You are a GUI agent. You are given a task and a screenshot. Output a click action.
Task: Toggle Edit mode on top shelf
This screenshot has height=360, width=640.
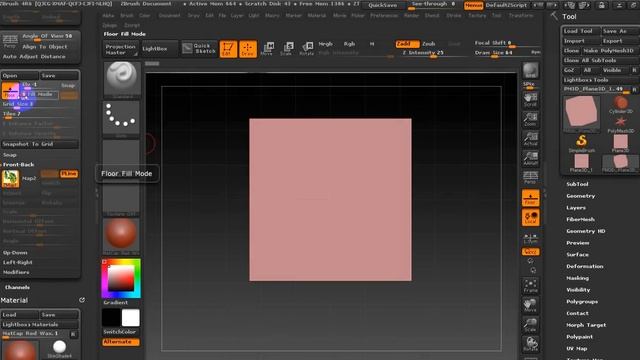tap(228, 49)
